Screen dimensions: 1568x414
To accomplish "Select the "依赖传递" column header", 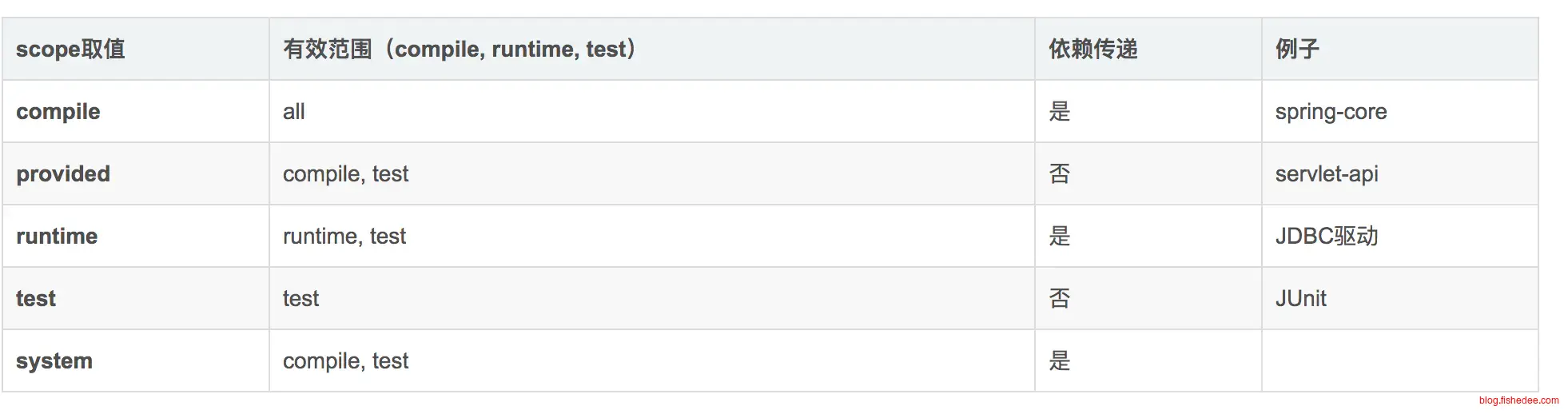I will coord(1092,50).
